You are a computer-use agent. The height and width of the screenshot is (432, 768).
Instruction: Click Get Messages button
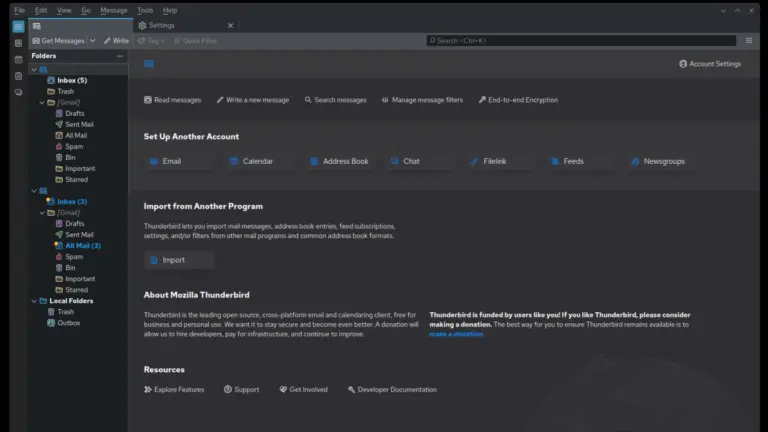coord(58,41)
